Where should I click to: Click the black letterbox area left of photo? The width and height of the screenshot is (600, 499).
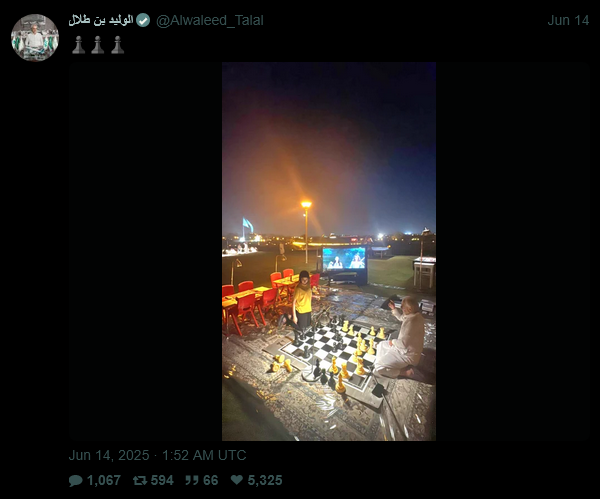tap(145, 251)
